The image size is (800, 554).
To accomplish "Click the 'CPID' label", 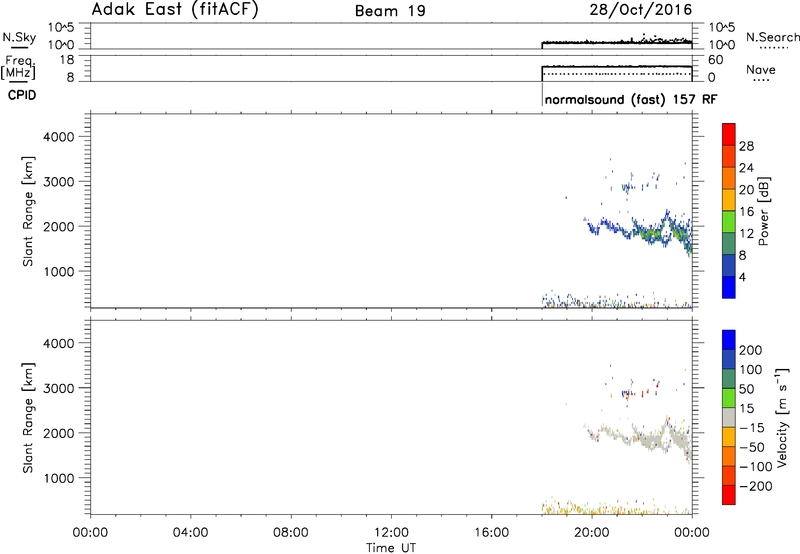I will pos(22,95).
